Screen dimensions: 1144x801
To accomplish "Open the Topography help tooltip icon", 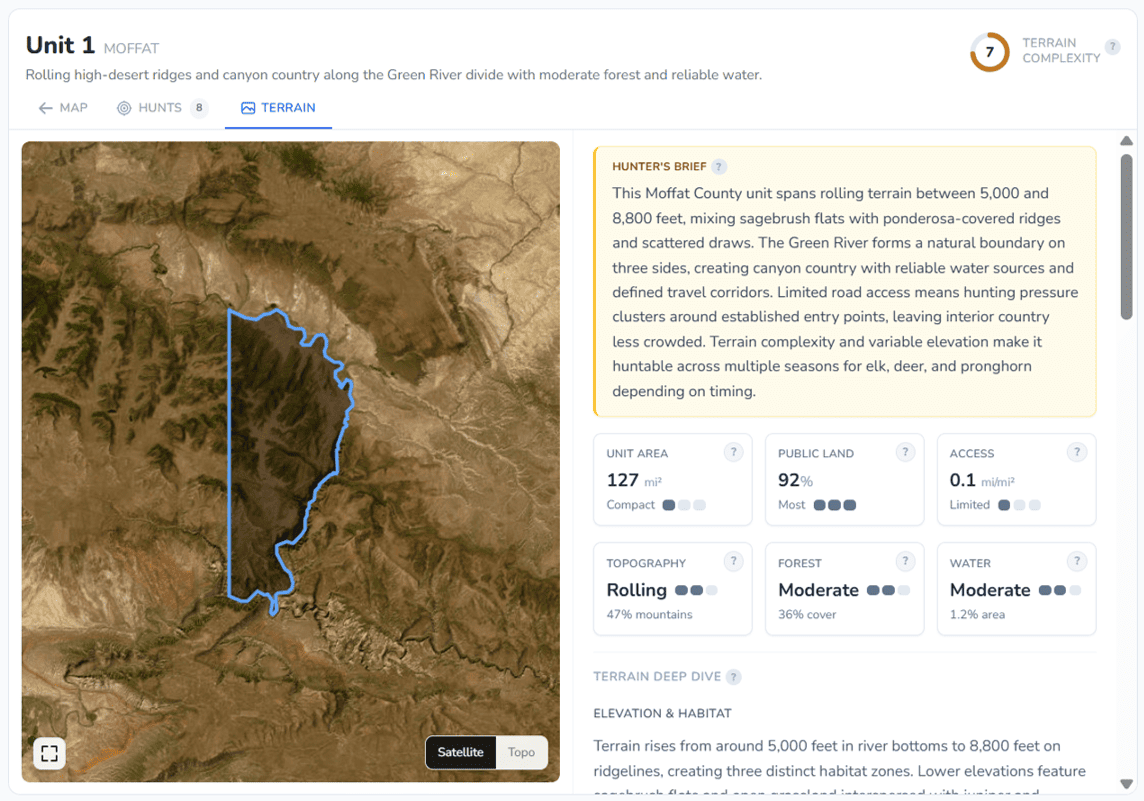I will point(733,562).
